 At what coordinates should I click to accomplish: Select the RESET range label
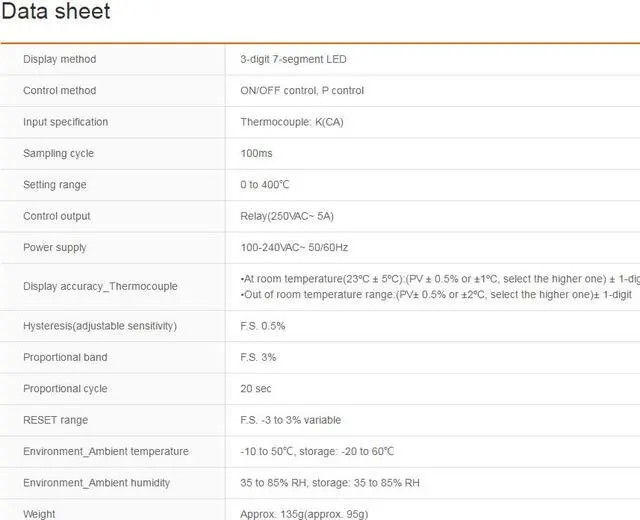(x=56, y=420)
